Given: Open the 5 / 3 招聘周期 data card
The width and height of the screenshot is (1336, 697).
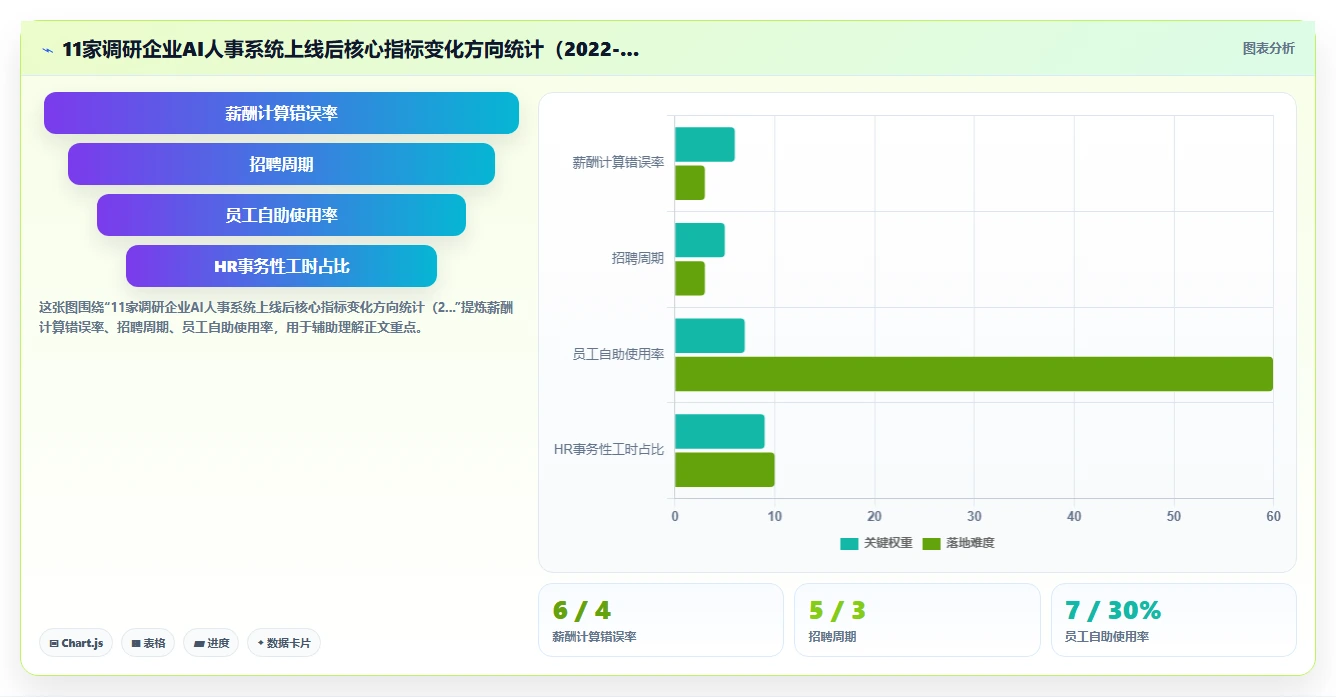Looking at the screenshot, I should (917, 620).
